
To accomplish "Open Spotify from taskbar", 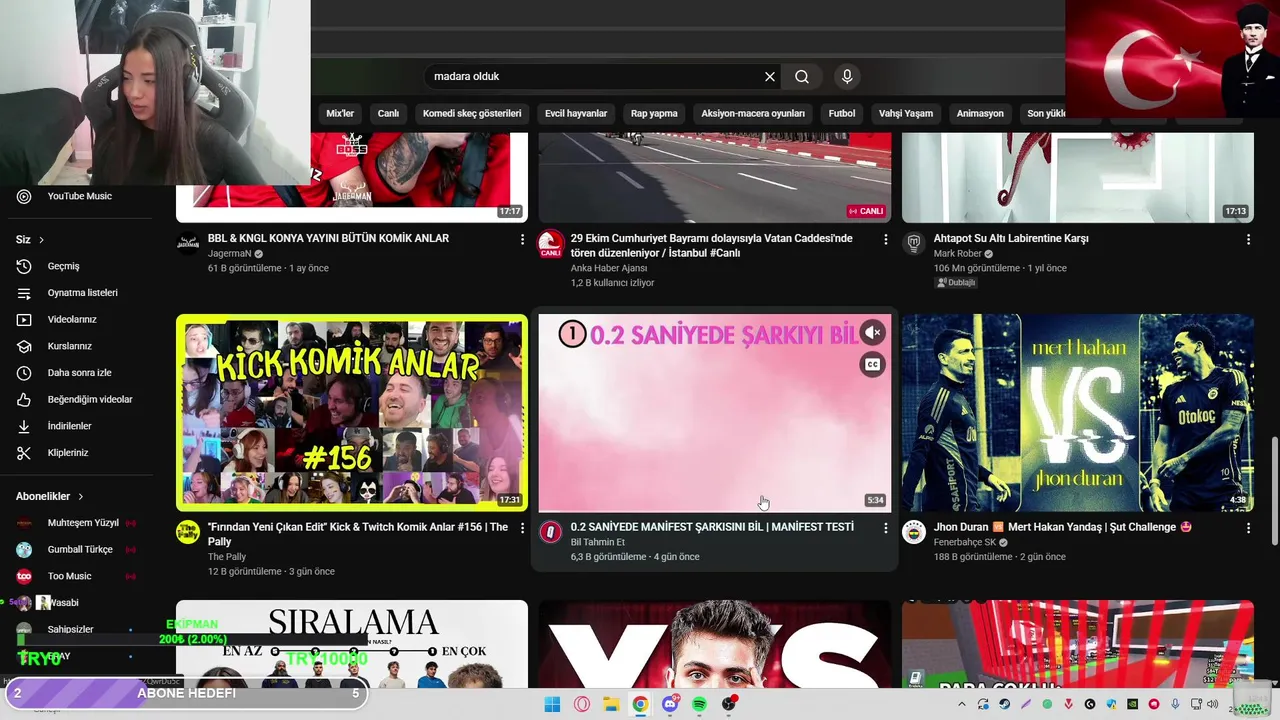I will click(x=699, y=704).
